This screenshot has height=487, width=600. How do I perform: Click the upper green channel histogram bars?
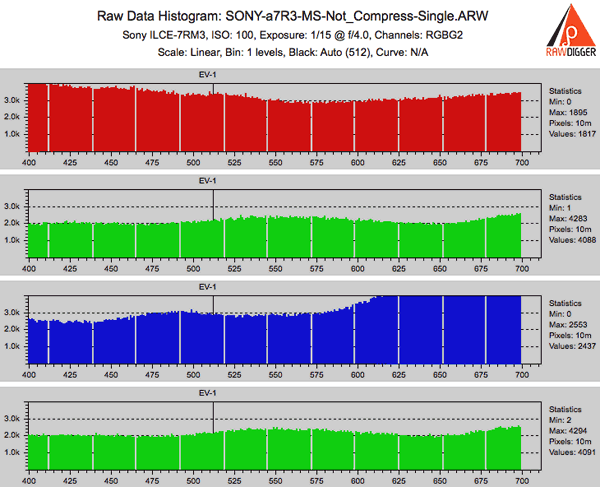(x=300, y=240)
